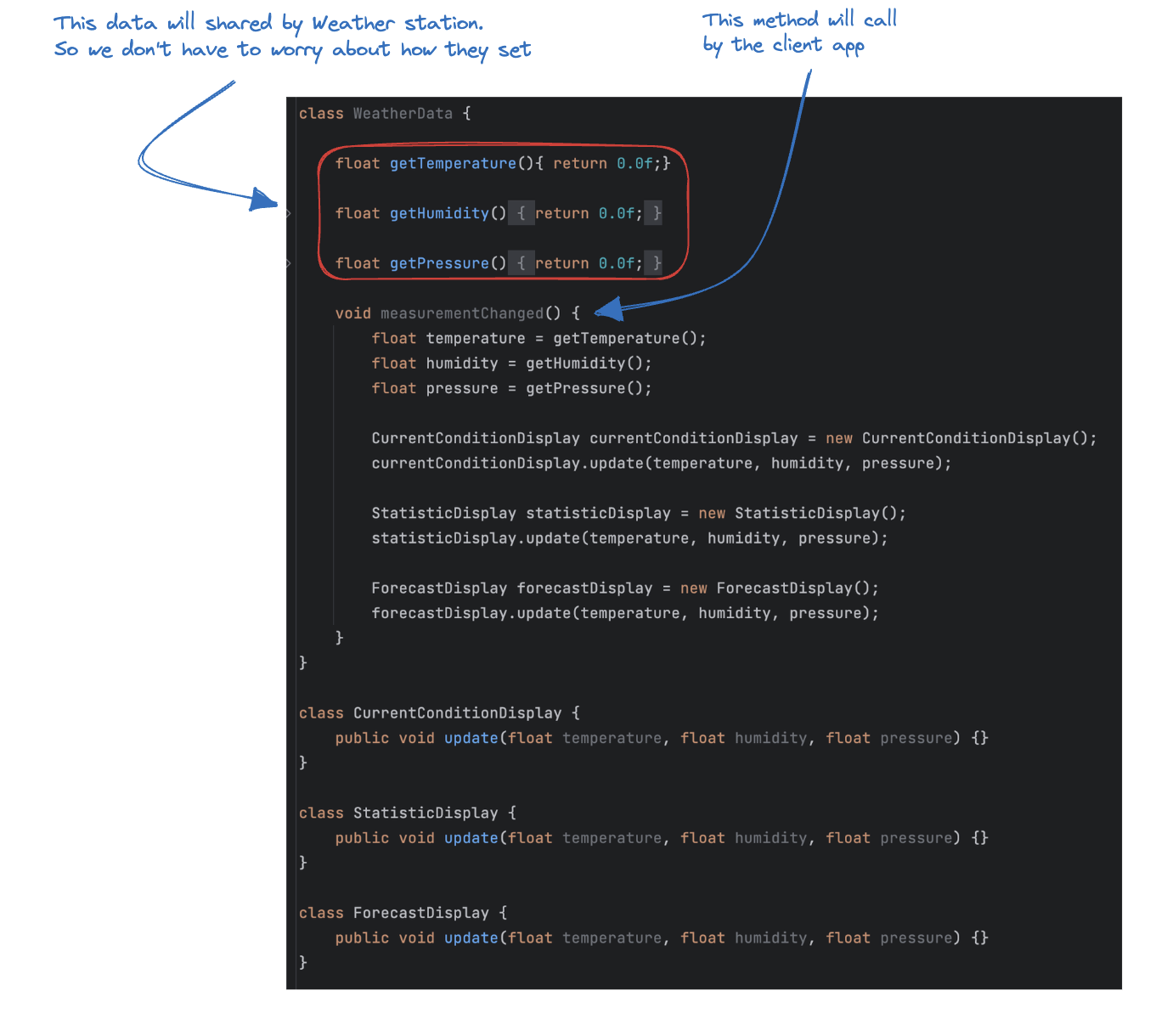Select the WeatherData class name
The width and height of the screenshot is (1167, 1036).
pos(403,113)
